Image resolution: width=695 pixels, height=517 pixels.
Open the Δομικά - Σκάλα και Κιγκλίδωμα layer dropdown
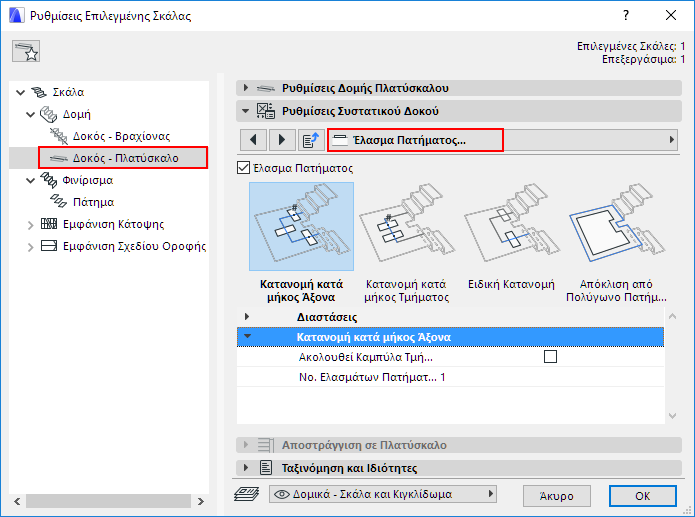point(383,494)
